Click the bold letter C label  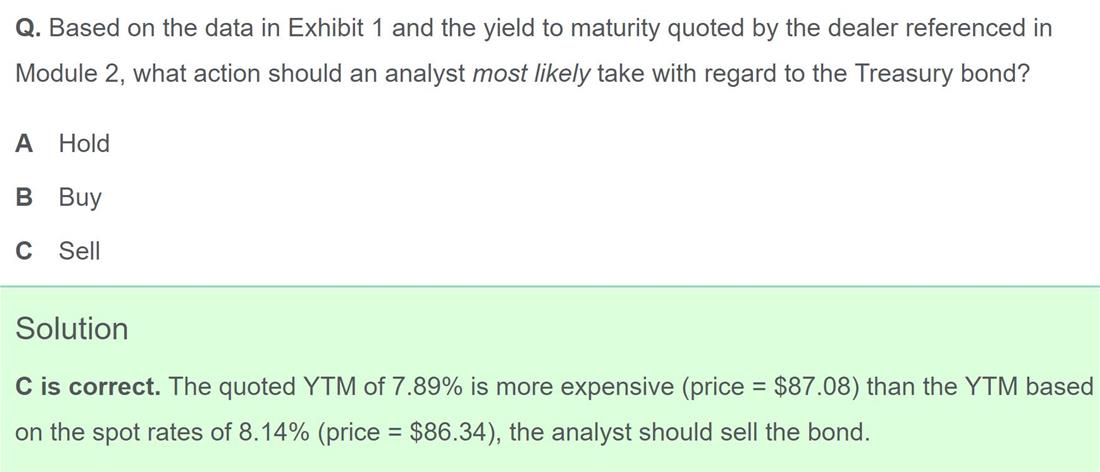24,250
